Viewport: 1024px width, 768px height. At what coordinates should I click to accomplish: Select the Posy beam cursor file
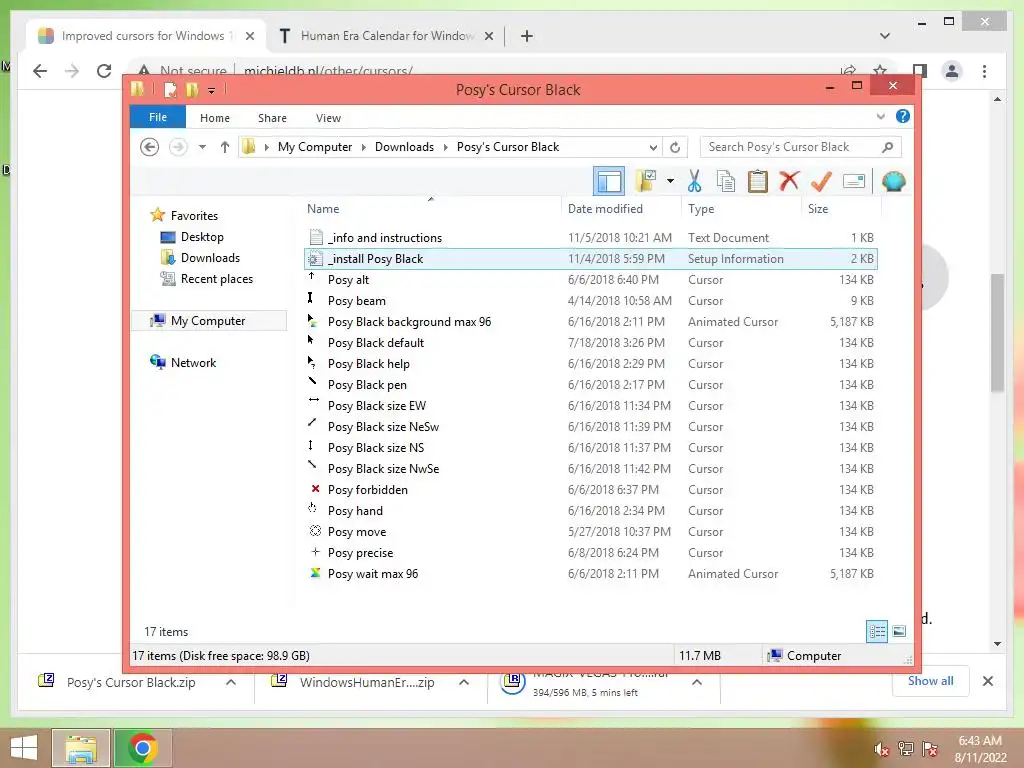pyautogui.click(x=590, y=300)
